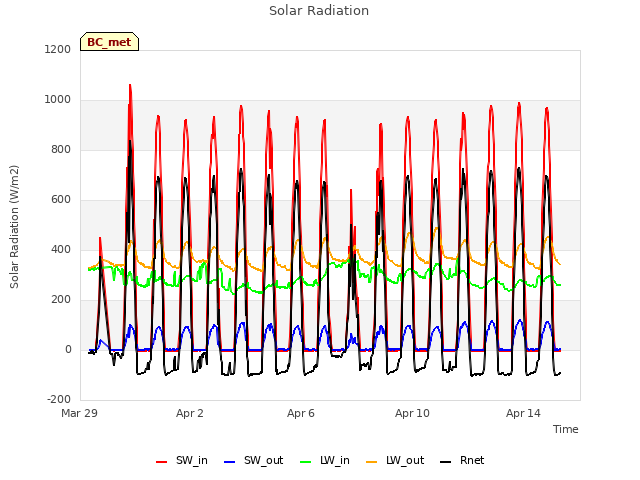640x480 pixels.
Task: Click the Apr 10 x-axis tick label
Action: pos(412,413)
